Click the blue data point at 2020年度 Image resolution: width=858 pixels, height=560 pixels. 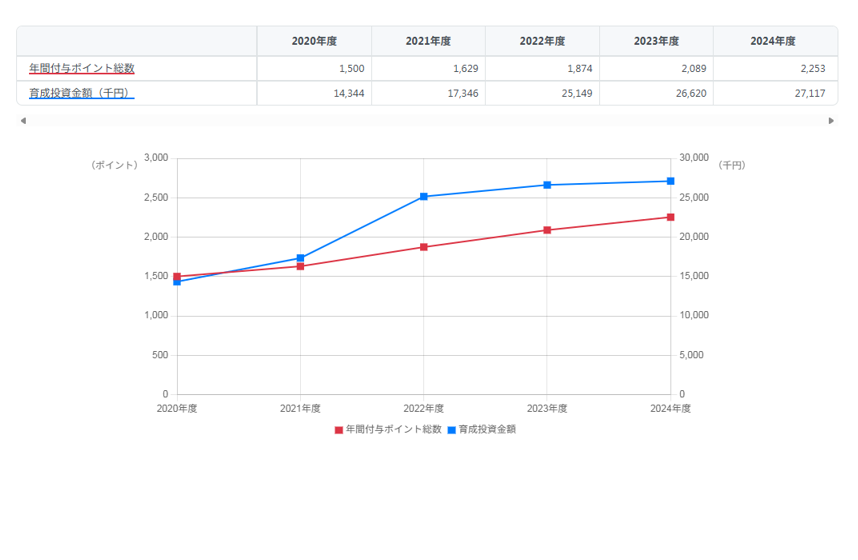coord(177,282)
